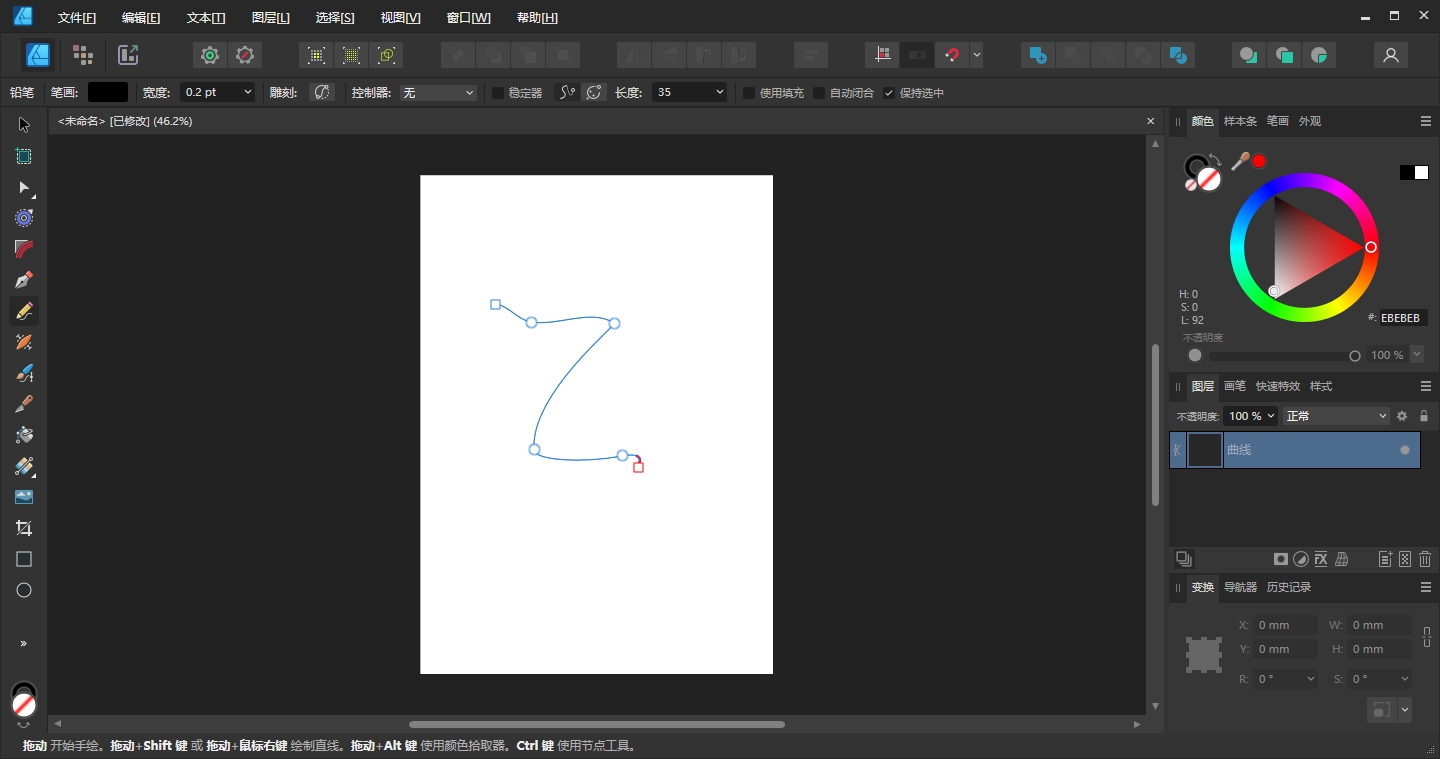1440x759 pixels.
Task: Select the Point Transform tool
Action: [24, 218]
